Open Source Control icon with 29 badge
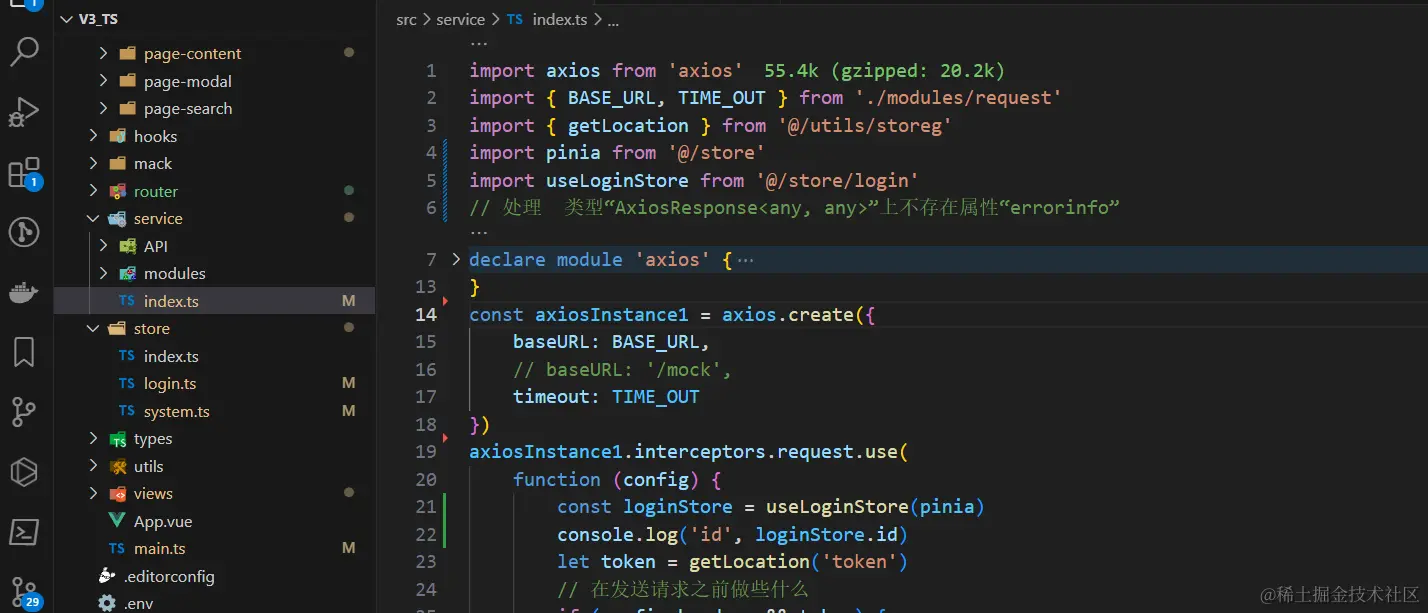 click(24, 592)
